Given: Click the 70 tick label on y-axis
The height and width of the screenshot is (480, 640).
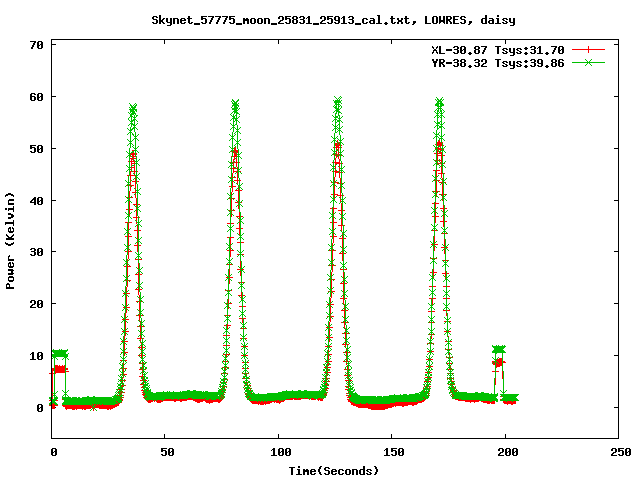Looking at the screenshot, I should click(35, 46).
